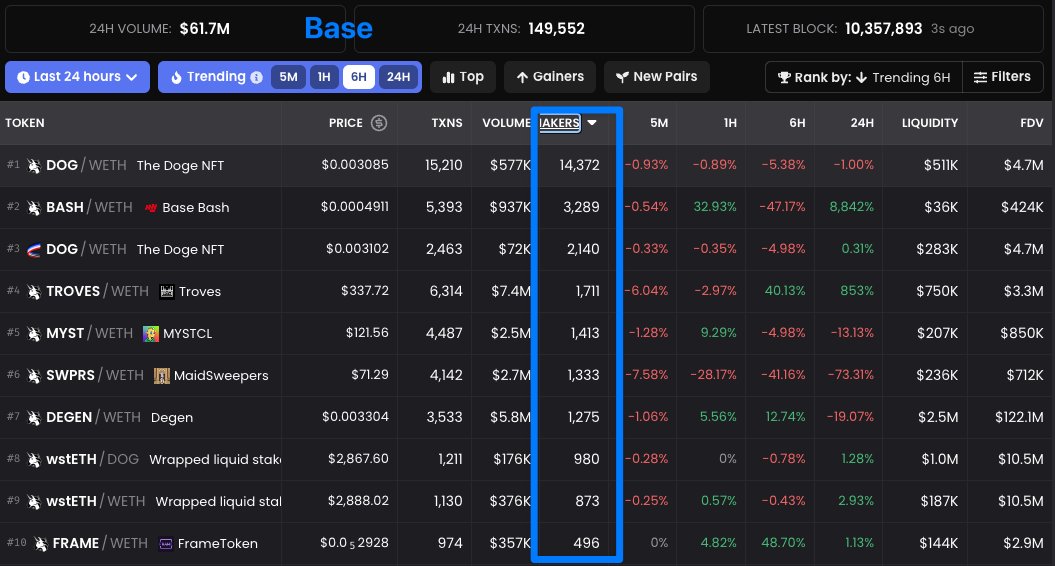The width and height of the screenshot is (1055, 566).
Task: Click the $122.1M FDV value
Action: pos(1019,417)
